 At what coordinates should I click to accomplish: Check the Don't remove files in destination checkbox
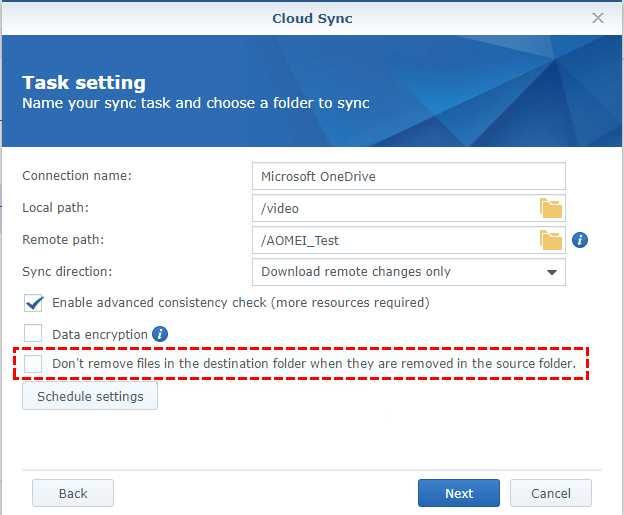click(x=34, y=364)
